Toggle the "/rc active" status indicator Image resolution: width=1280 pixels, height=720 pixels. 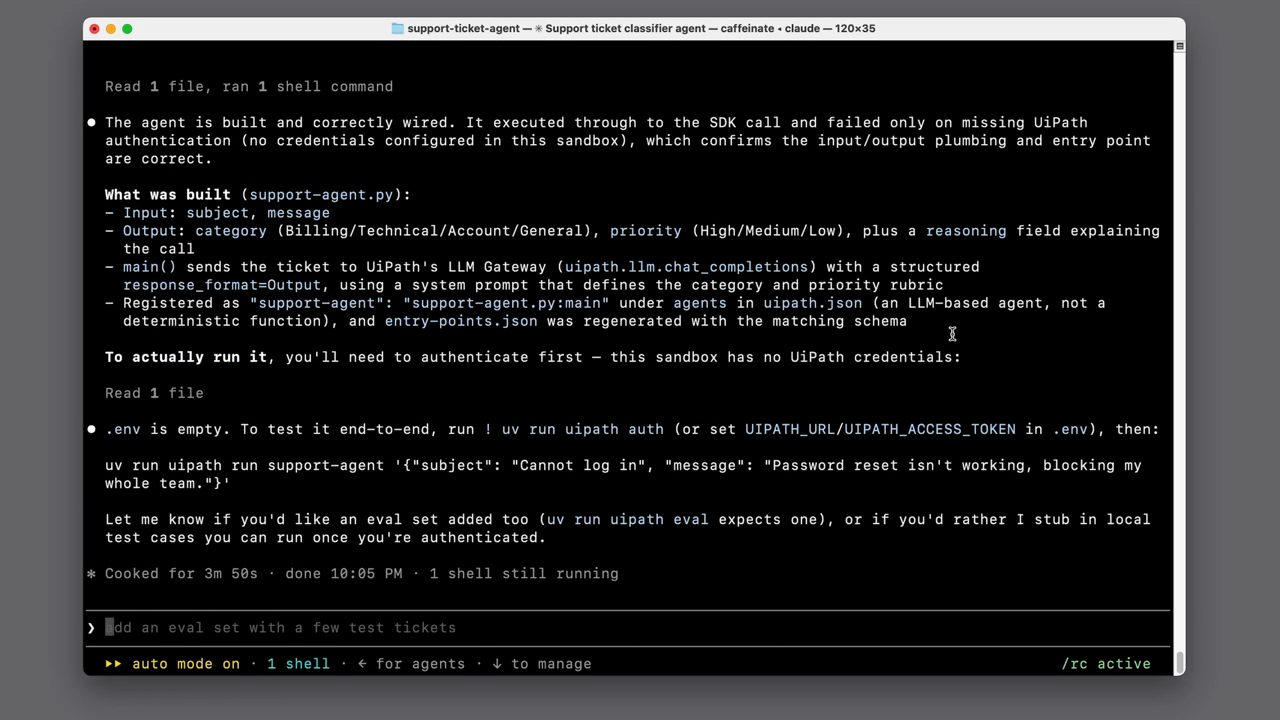click(x=1106, y=664)
